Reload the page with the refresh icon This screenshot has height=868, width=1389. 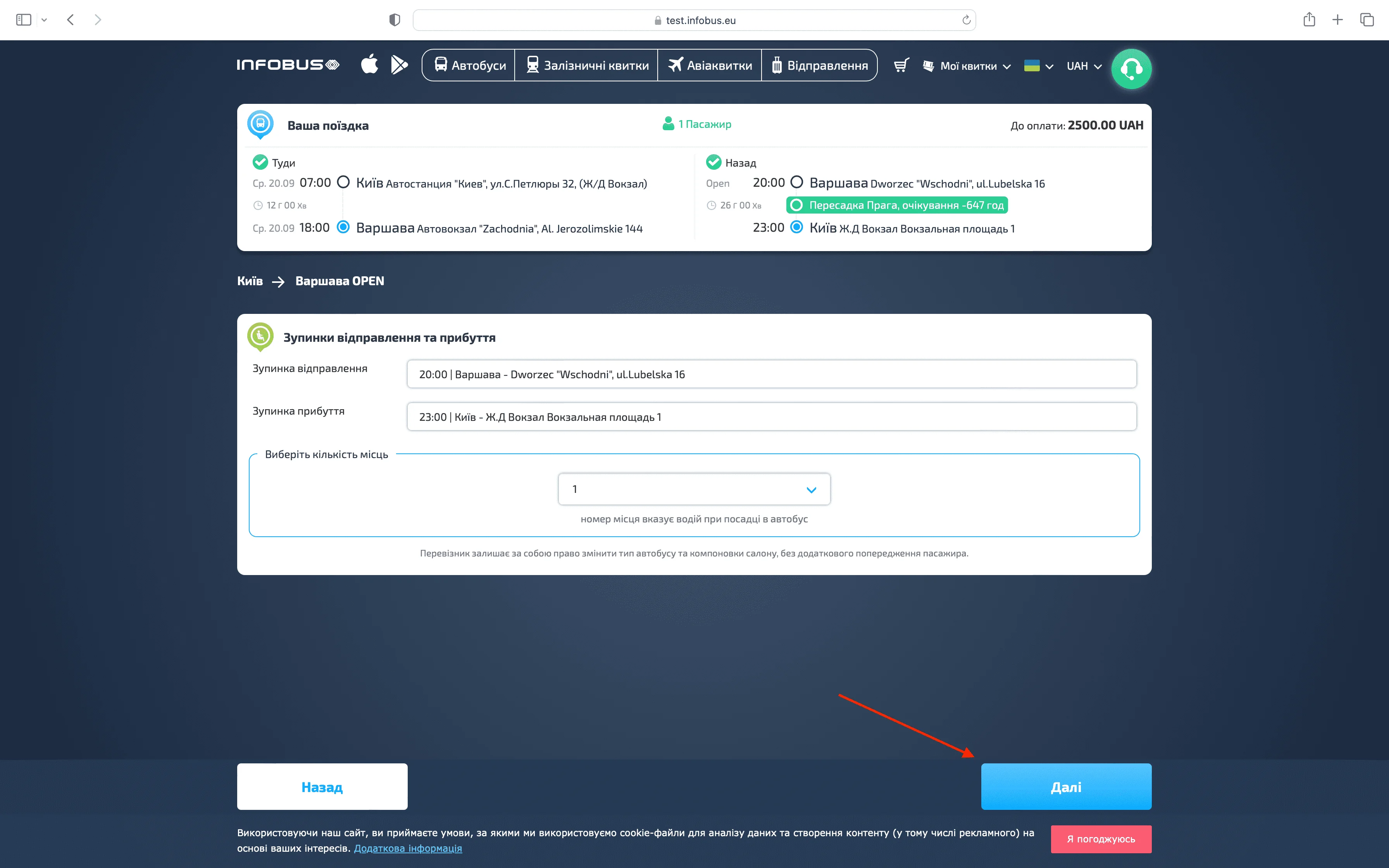pyautogui.click(x=966, y=20)
